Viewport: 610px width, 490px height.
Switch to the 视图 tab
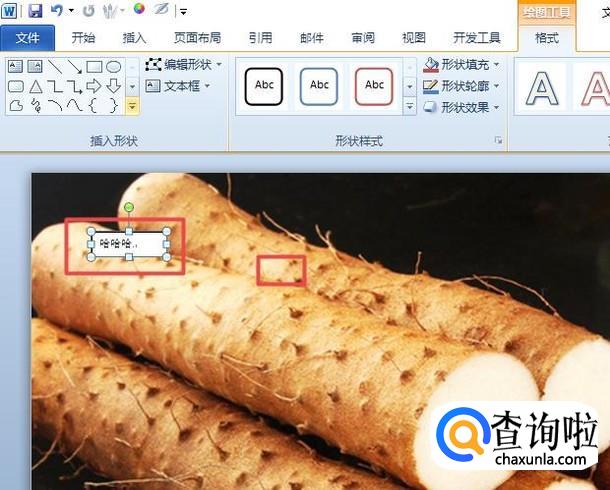pos(414,38)
